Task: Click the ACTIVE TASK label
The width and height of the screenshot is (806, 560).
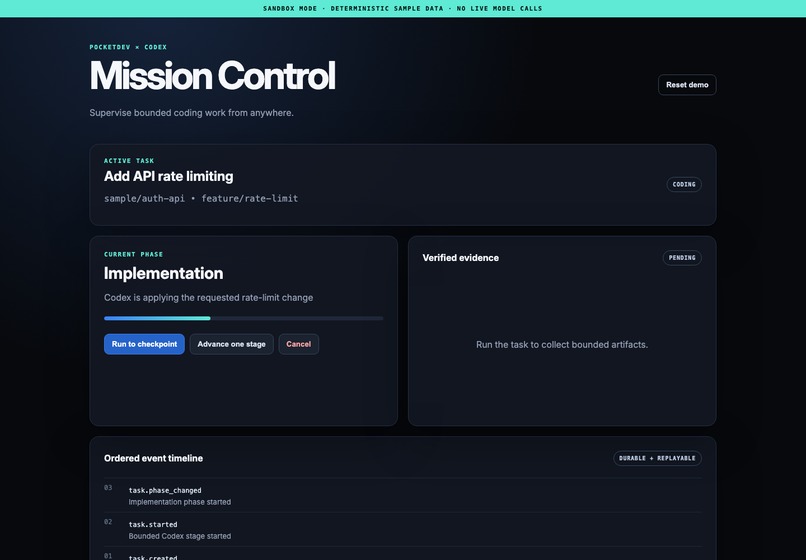Action: pyautogui.click(x=129, y=160)
